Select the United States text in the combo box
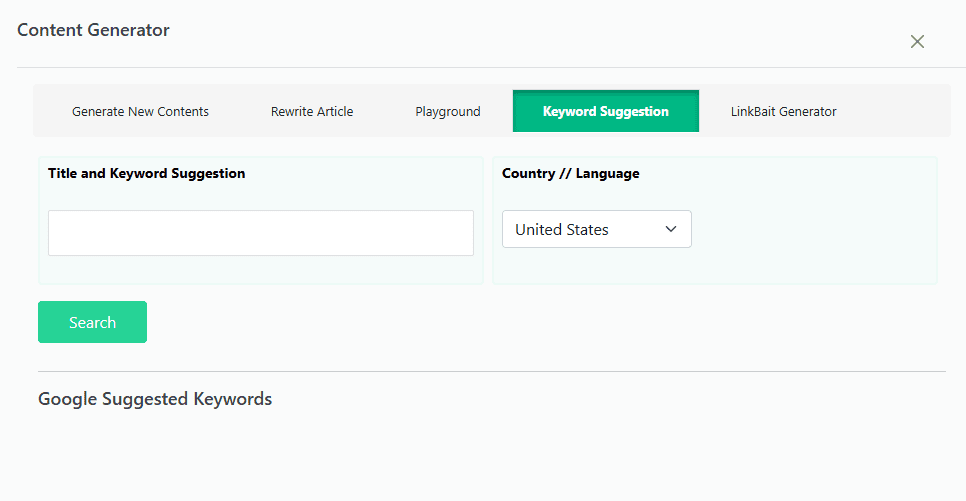Viewport: 966px width, 501px height. 562,230
